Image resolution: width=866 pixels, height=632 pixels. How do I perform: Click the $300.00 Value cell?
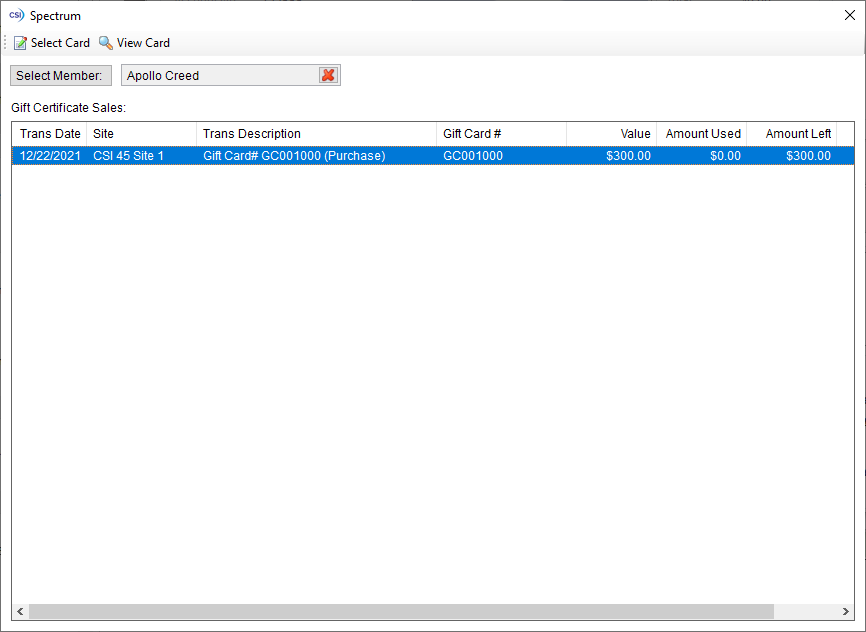[611, 156]
